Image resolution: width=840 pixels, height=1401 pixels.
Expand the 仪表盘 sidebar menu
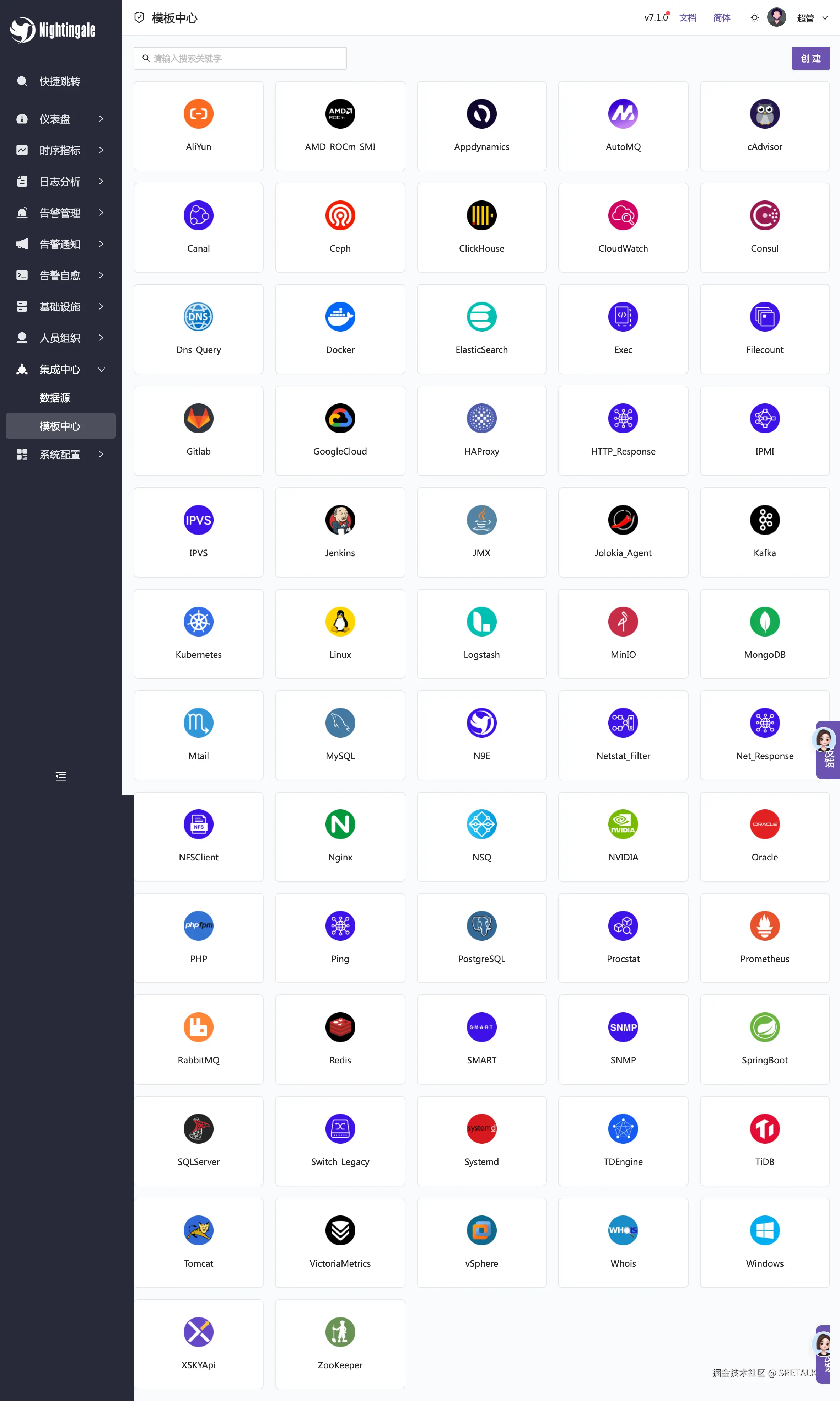[60, 119]
